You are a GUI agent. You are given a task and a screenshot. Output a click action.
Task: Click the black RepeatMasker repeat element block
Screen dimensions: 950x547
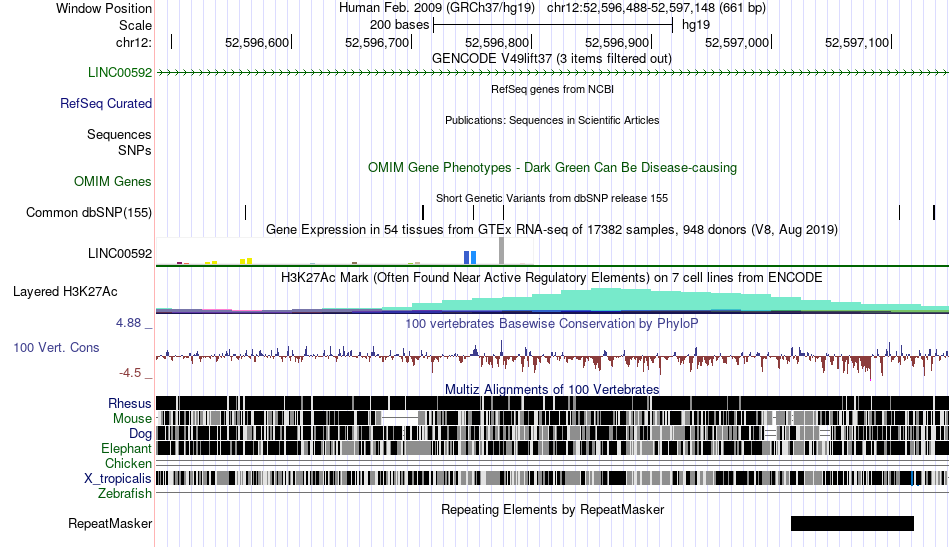[x=852, y=523]
